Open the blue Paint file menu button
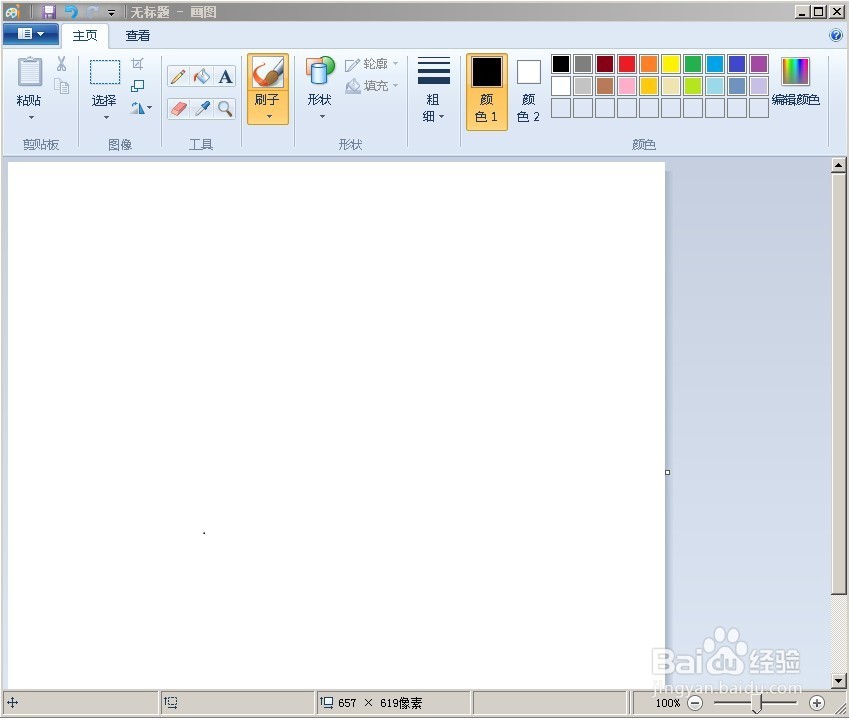The height and width of the screenshot is (718, 849). click(31, 34)
